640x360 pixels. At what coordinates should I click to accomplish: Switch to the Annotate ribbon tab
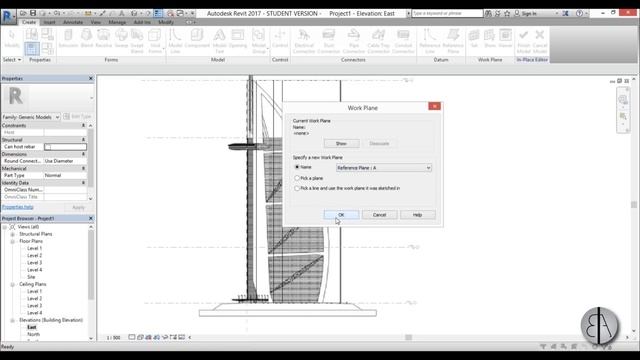(x=73, y=22)
